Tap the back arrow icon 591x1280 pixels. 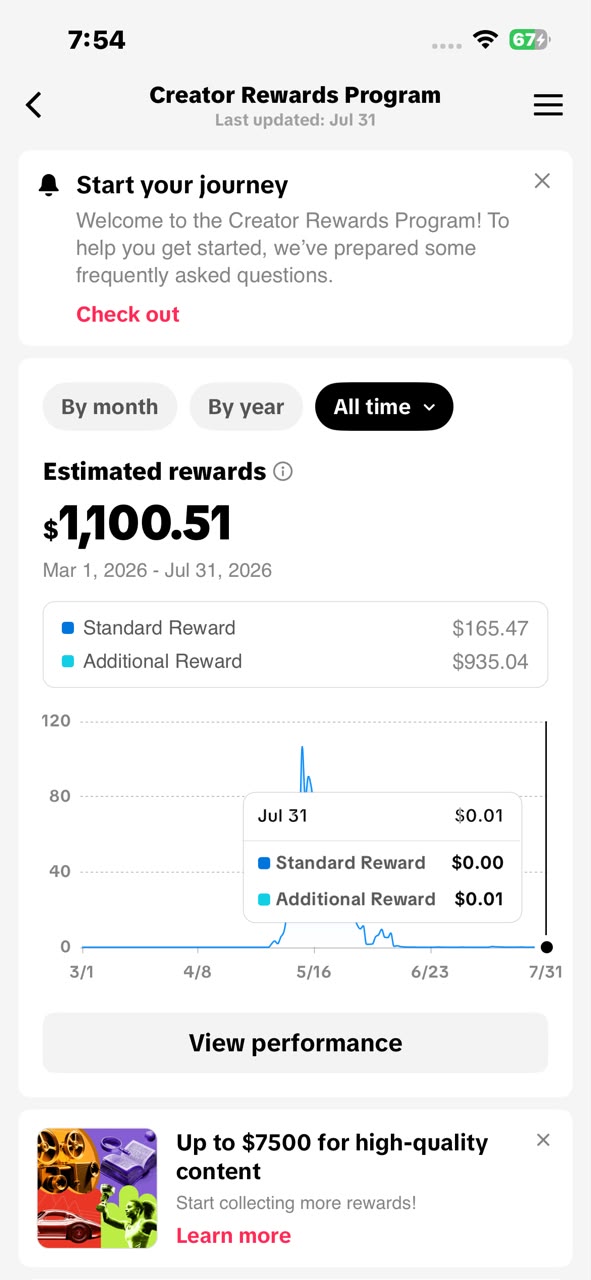point(34,105)
